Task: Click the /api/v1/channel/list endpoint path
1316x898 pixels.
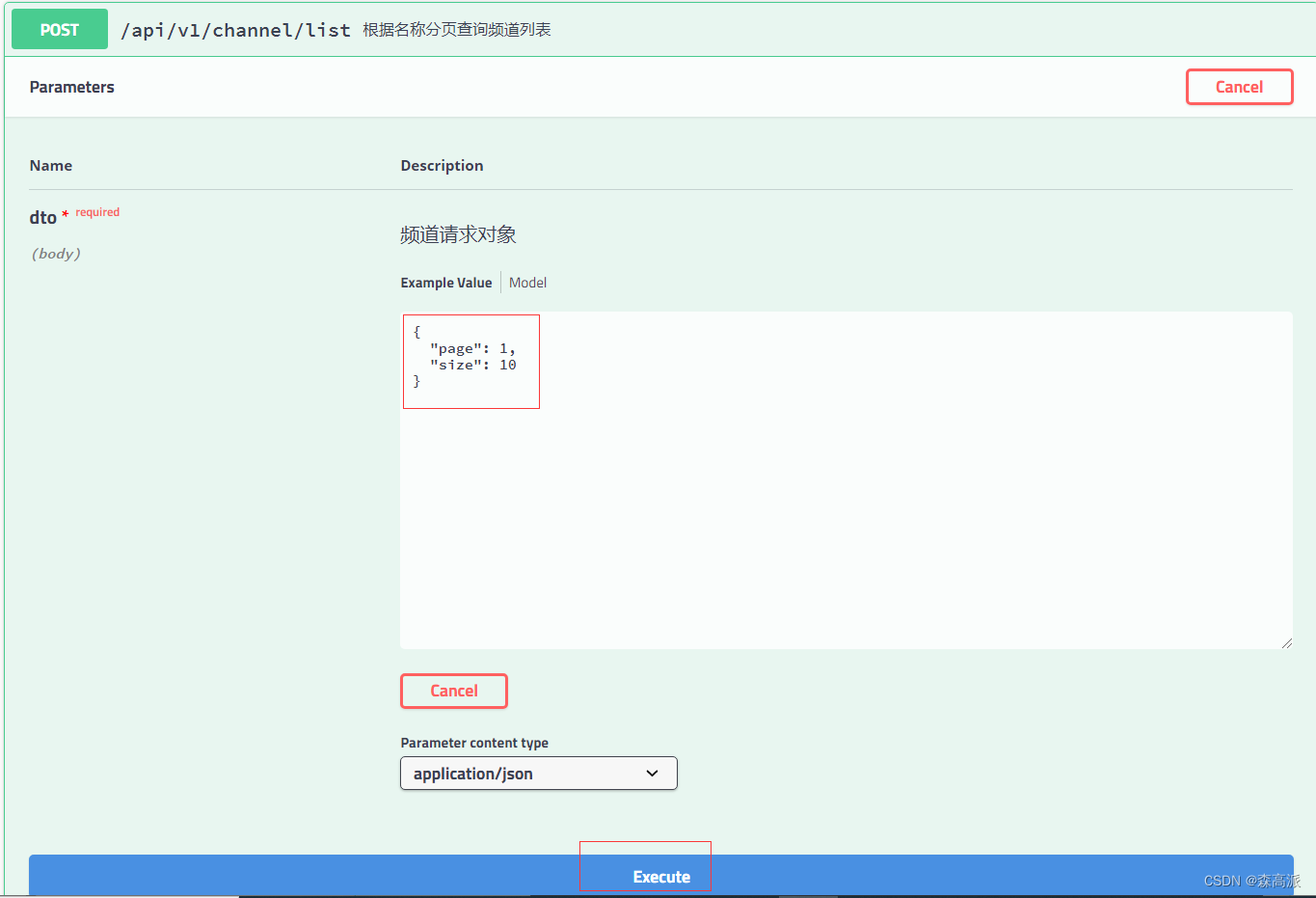Action: coord(236,30)
